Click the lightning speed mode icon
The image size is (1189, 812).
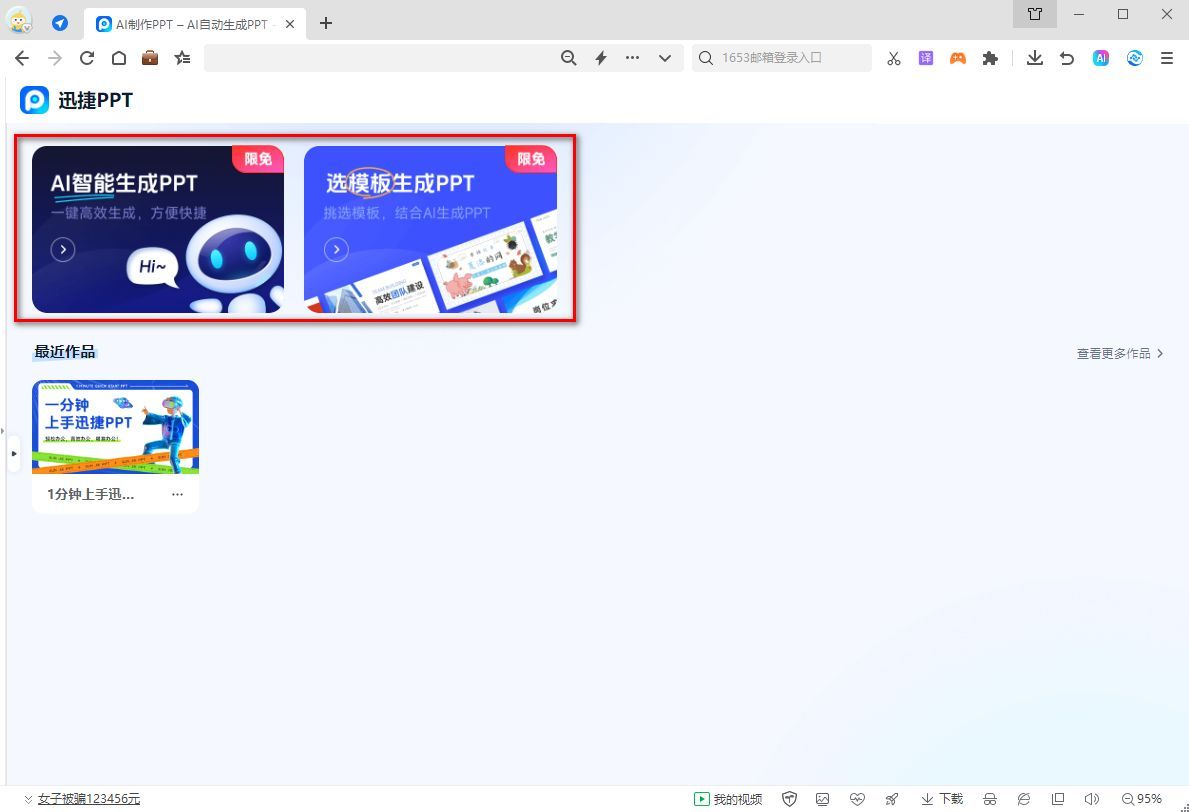point(601,58)
